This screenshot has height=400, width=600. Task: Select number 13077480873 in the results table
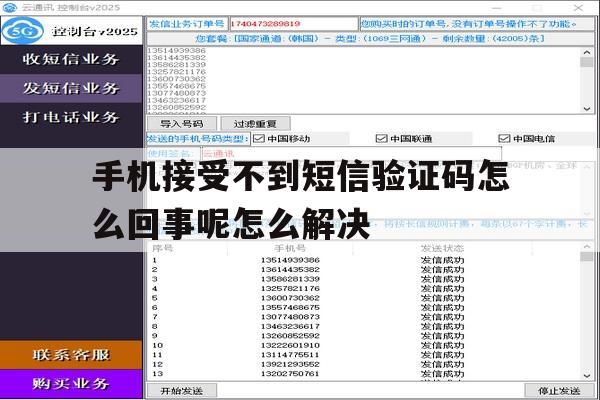290,317
